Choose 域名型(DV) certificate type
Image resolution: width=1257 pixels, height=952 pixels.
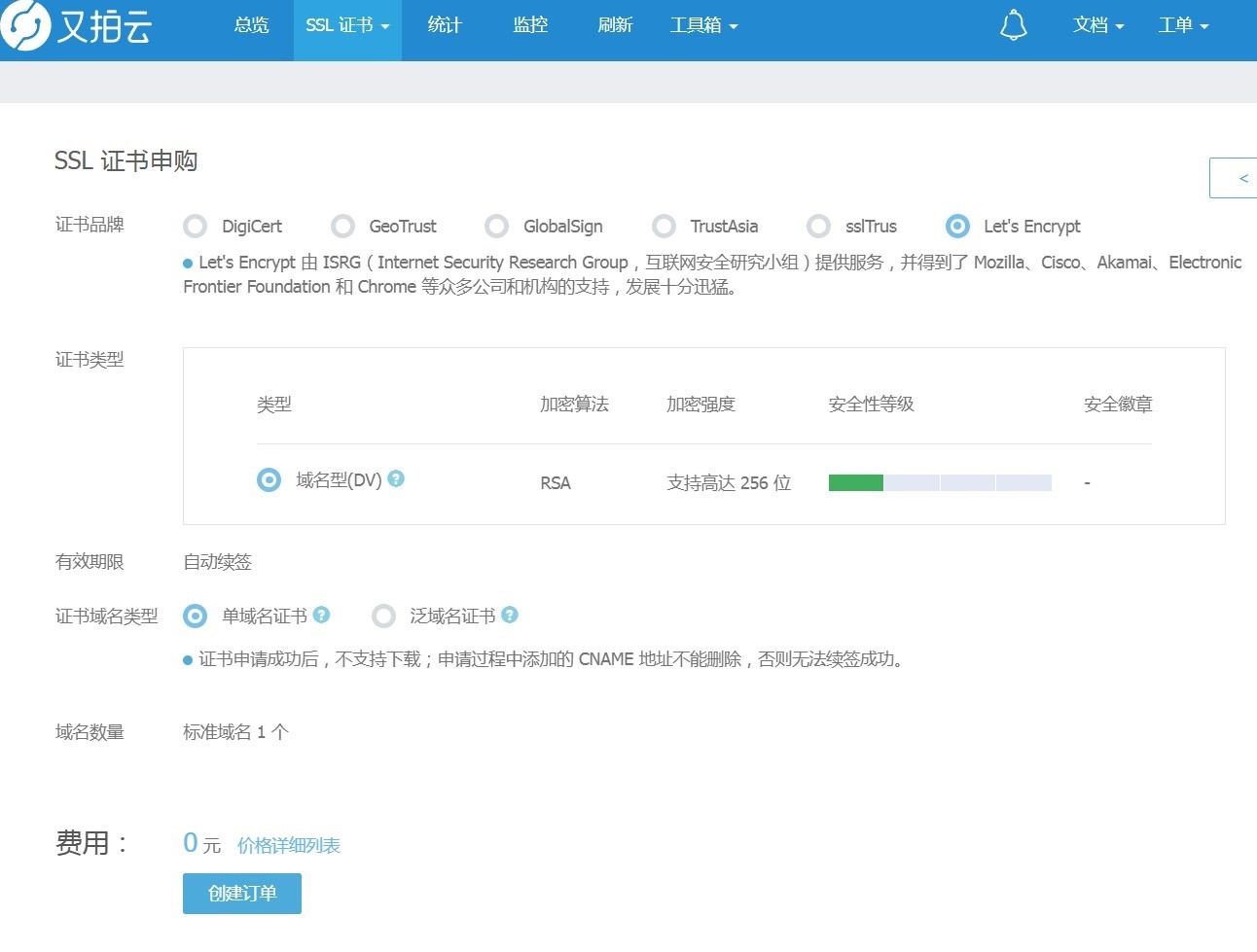269,480
